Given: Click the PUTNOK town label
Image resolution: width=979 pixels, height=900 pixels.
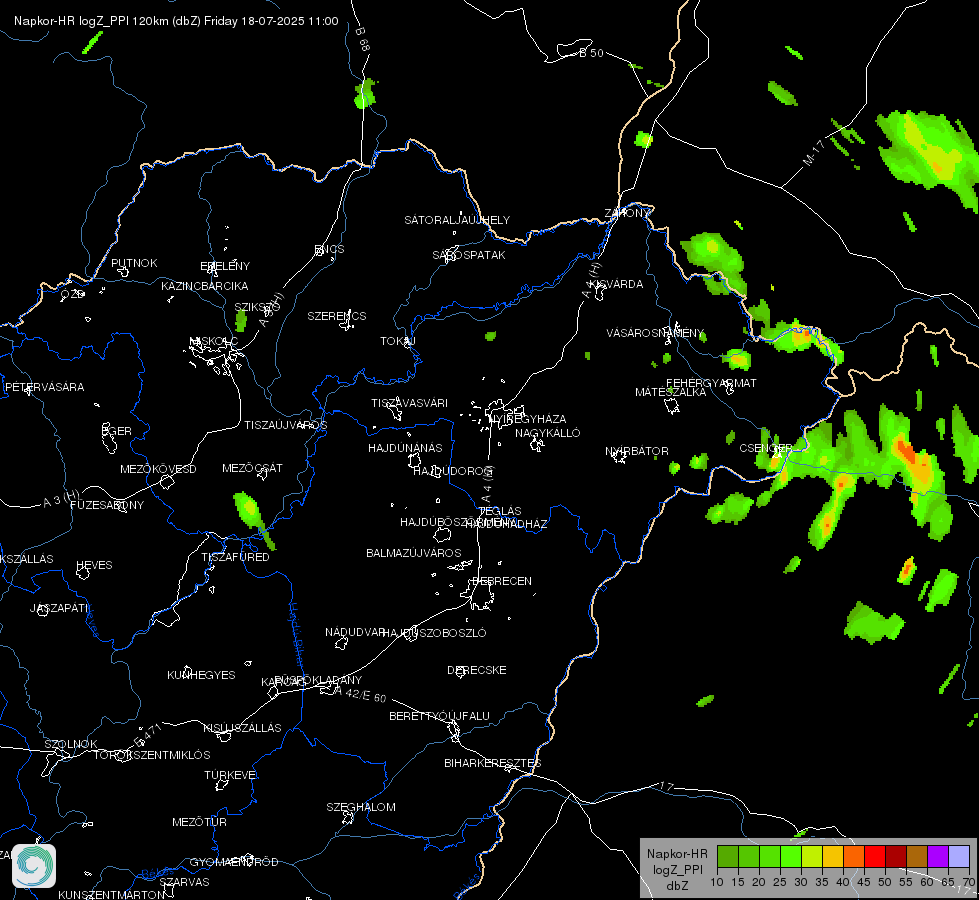Looking at the screenshot, I should pyautogui.click(x=134, y=263).
